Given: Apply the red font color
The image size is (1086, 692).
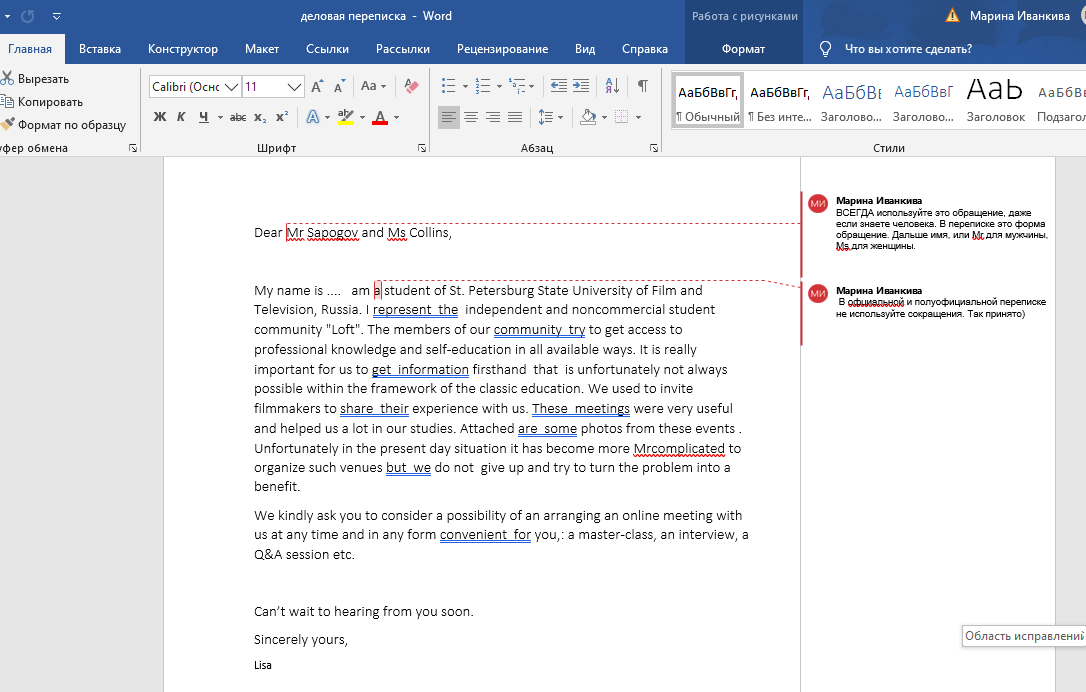Looking at the screenshot, I should point(380,117).
